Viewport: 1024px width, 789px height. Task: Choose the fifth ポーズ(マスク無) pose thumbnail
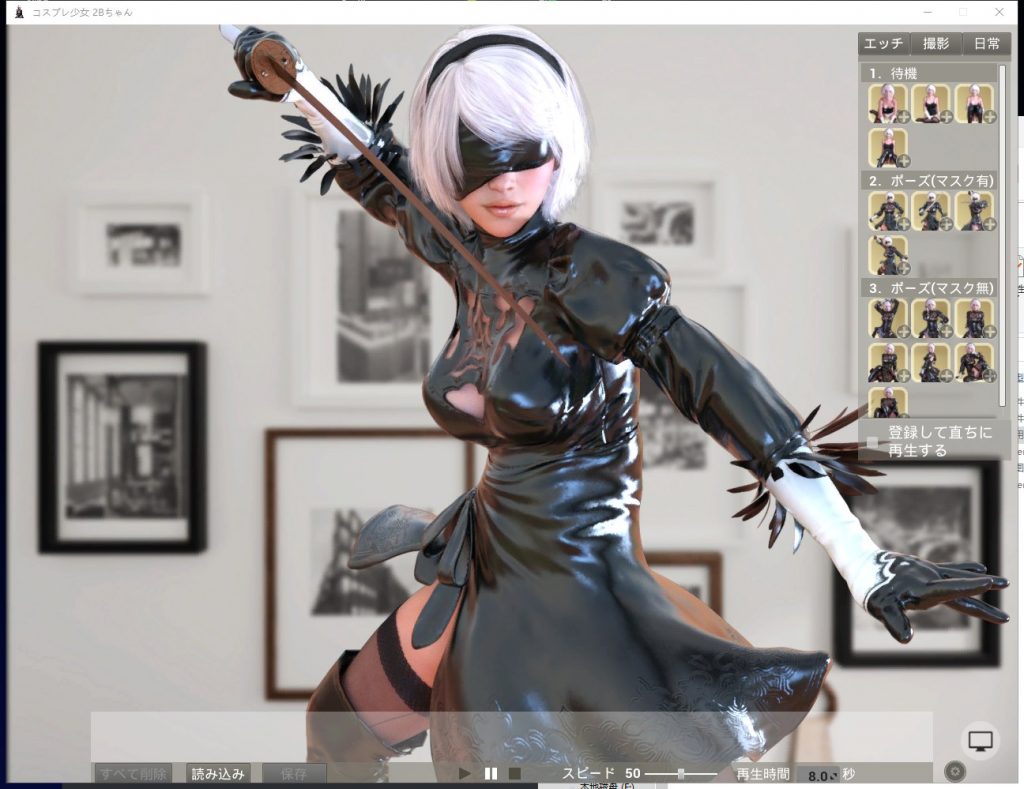click(931, 362)
